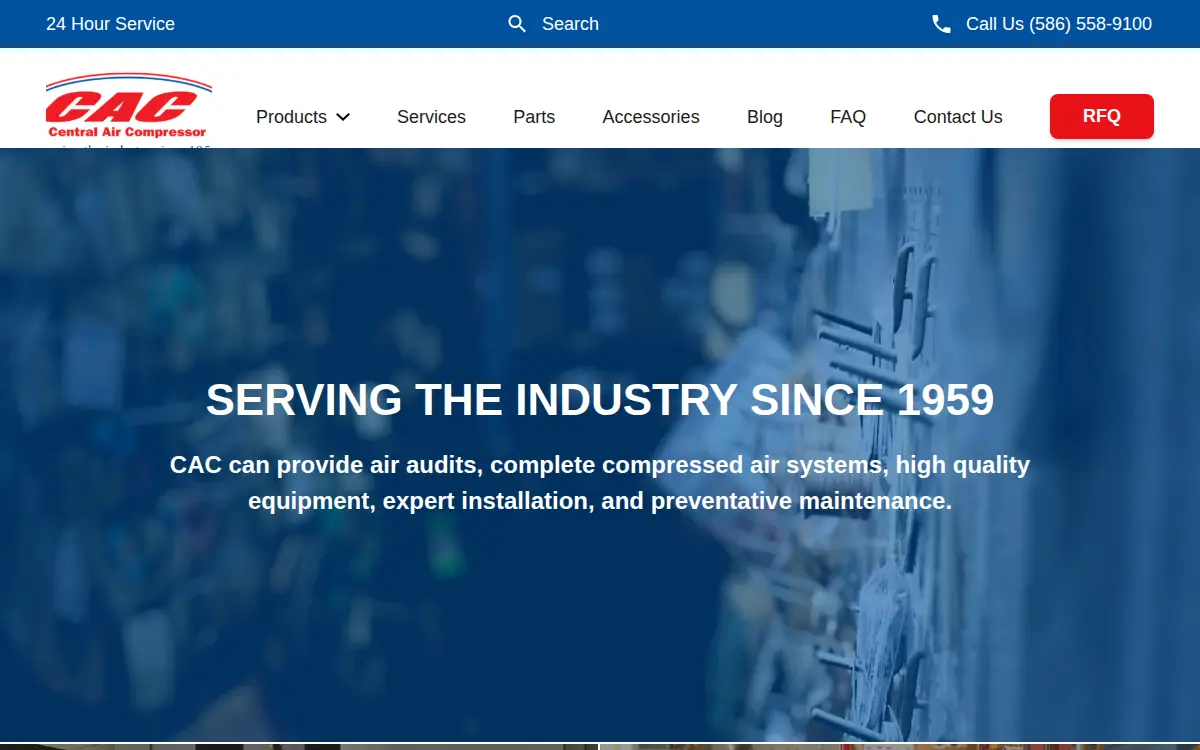Expand the Products dropdown chevron

tap(343, 117)
